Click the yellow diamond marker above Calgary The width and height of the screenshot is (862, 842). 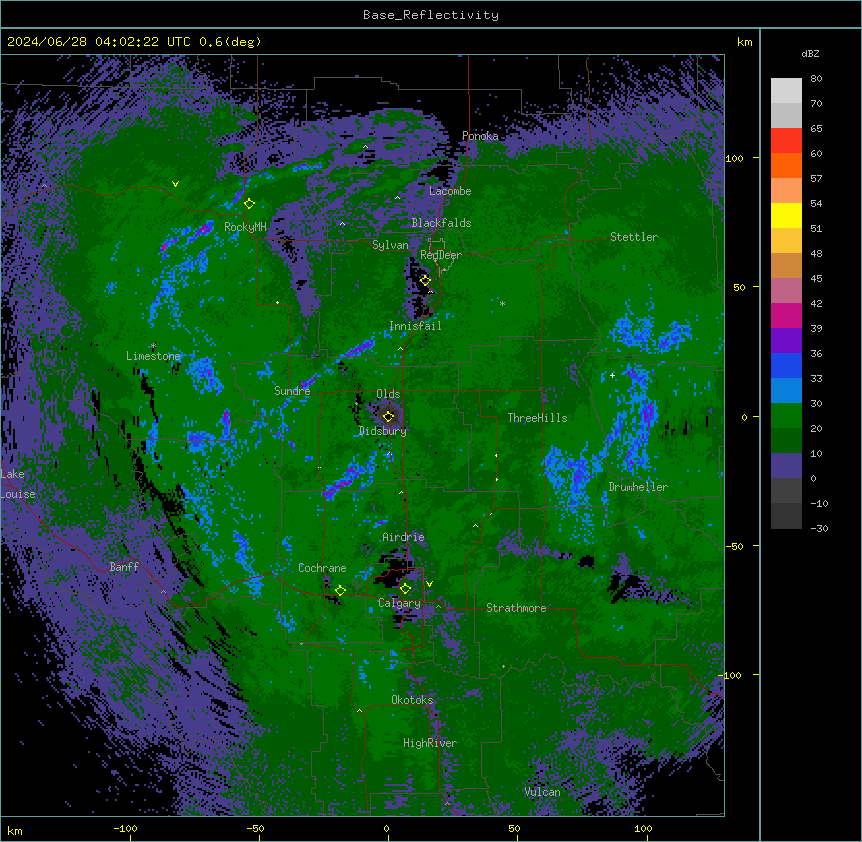pyautogui.click(x=405, y=589)
